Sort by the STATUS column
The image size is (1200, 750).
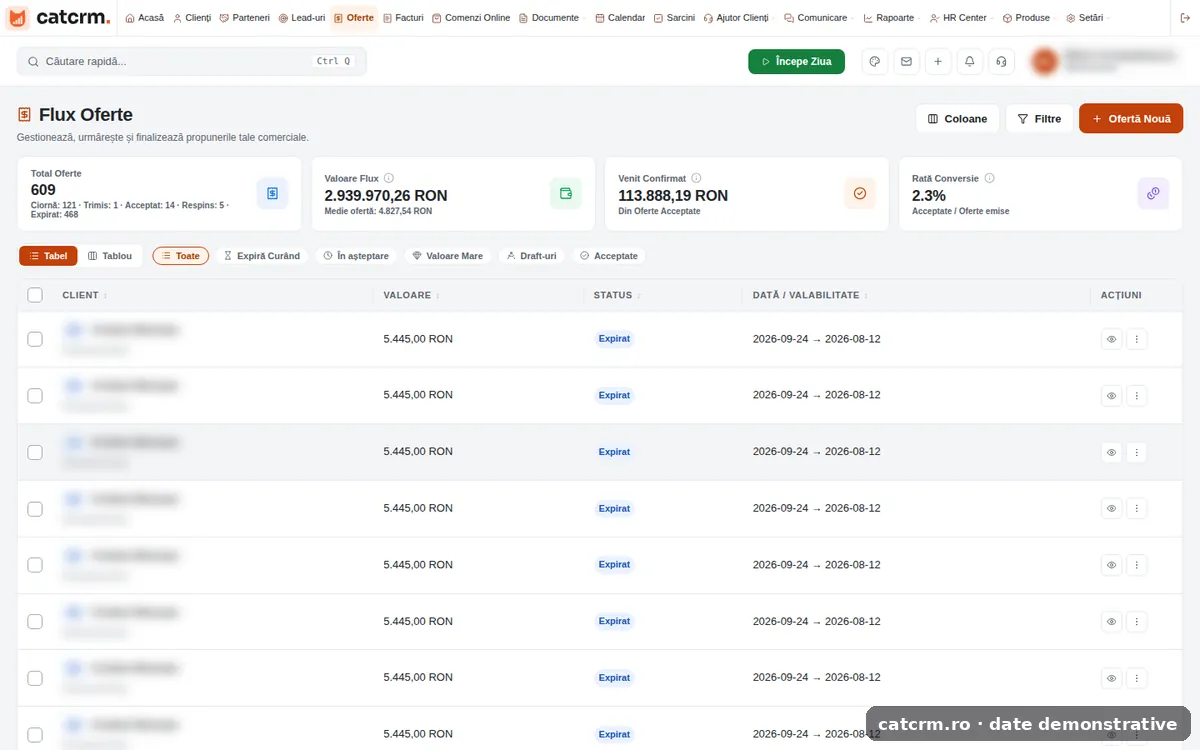click(617, 295)
